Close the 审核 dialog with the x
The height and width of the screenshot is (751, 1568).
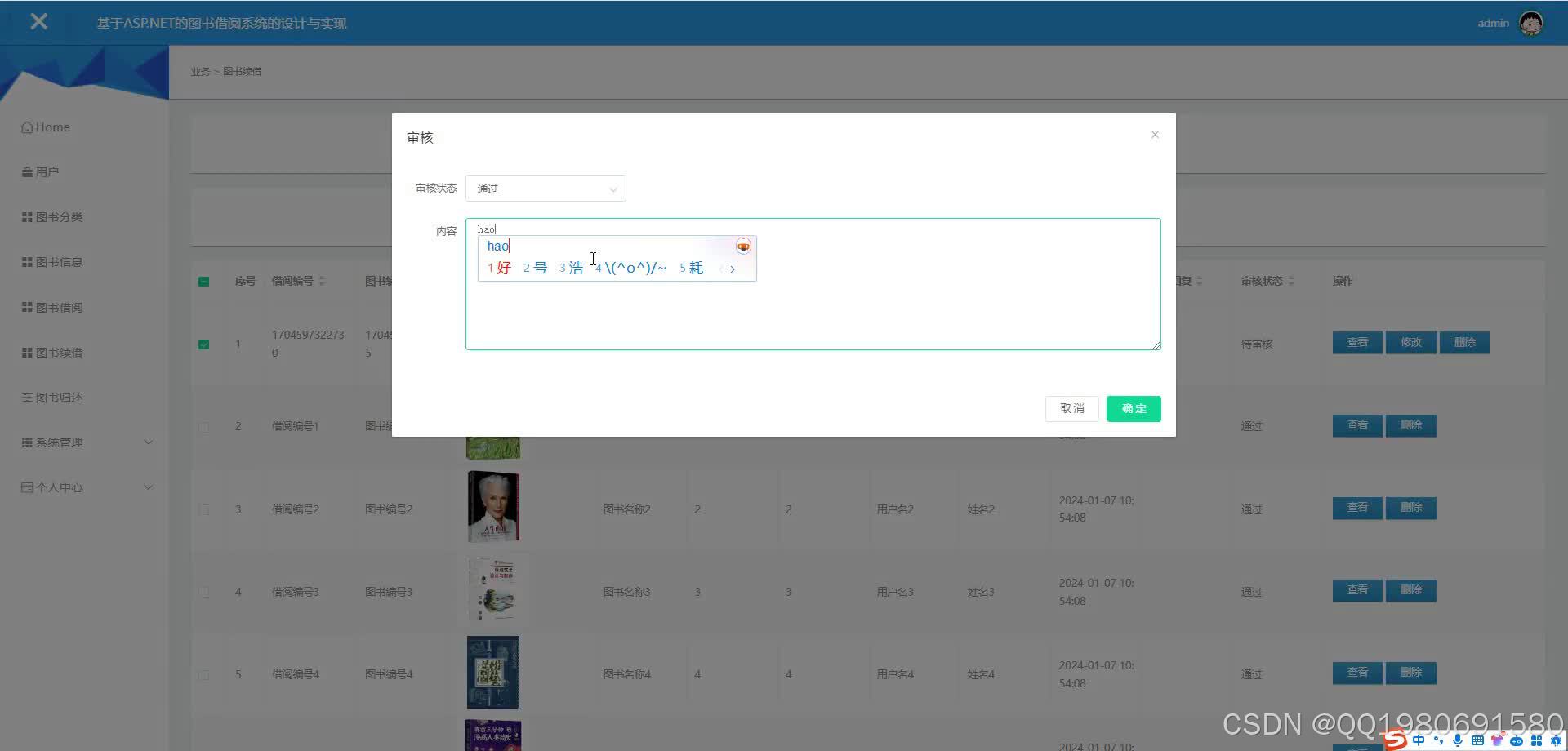[x=1155, y=135]
